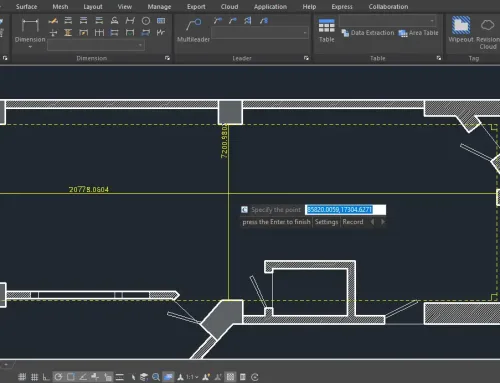Click the second icon in Dimension panel's top row
This screenshot has width=500, height=383.
click(68, 21)
